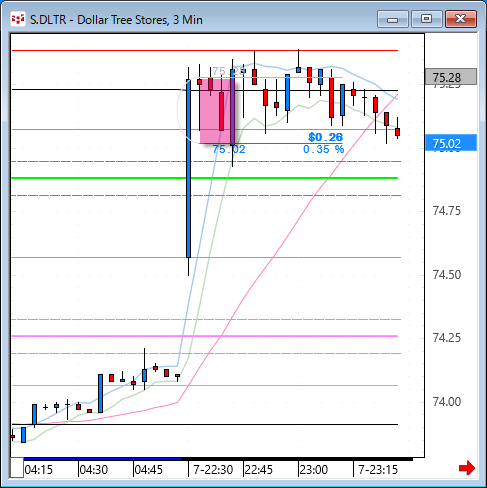Click the blue 75.02 price marker on axis
487x488 pixels.
point(451,143)
